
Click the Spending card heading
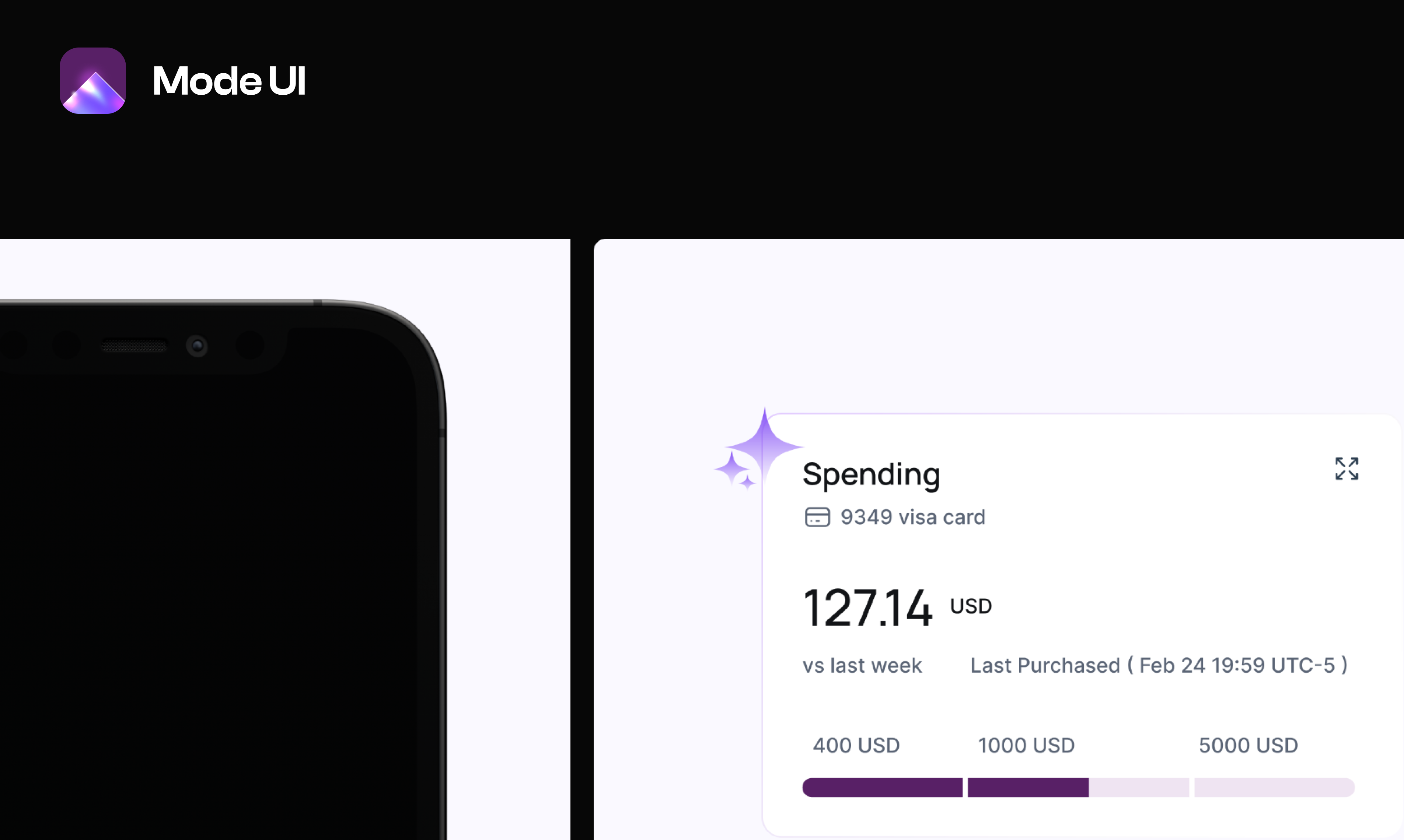pyautogui.click(x=871, y=474)
